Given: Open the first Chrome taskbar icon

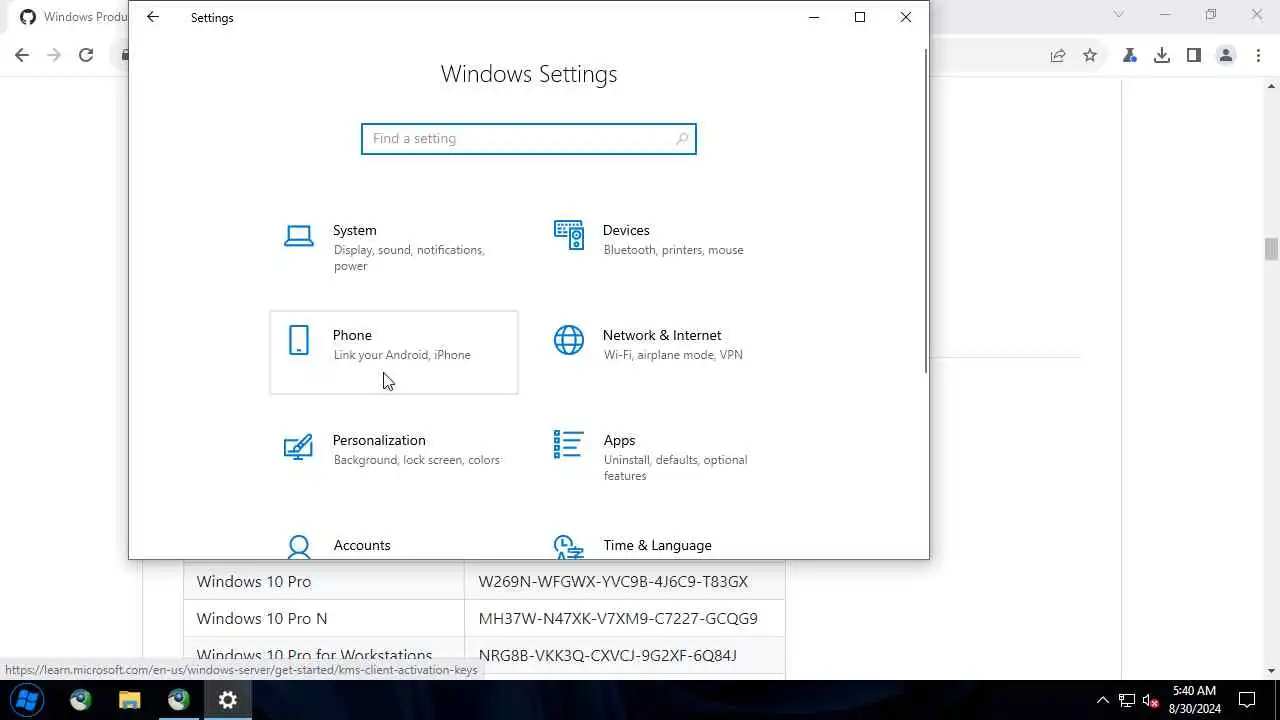Looking at the screenshot, I should point(81,700).
